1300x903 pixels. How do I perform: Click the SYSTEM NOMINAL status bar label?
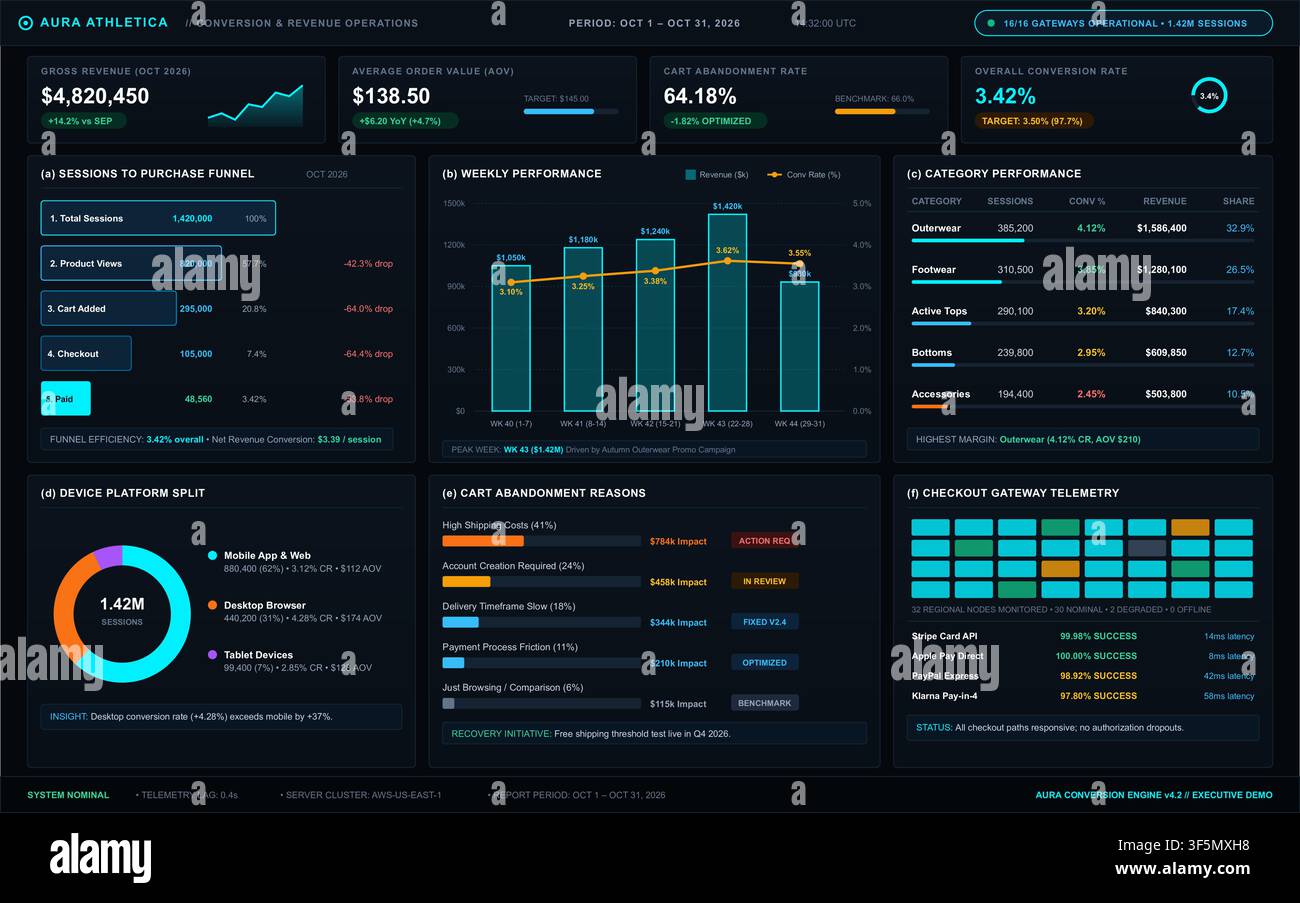[x=68, y=795]
